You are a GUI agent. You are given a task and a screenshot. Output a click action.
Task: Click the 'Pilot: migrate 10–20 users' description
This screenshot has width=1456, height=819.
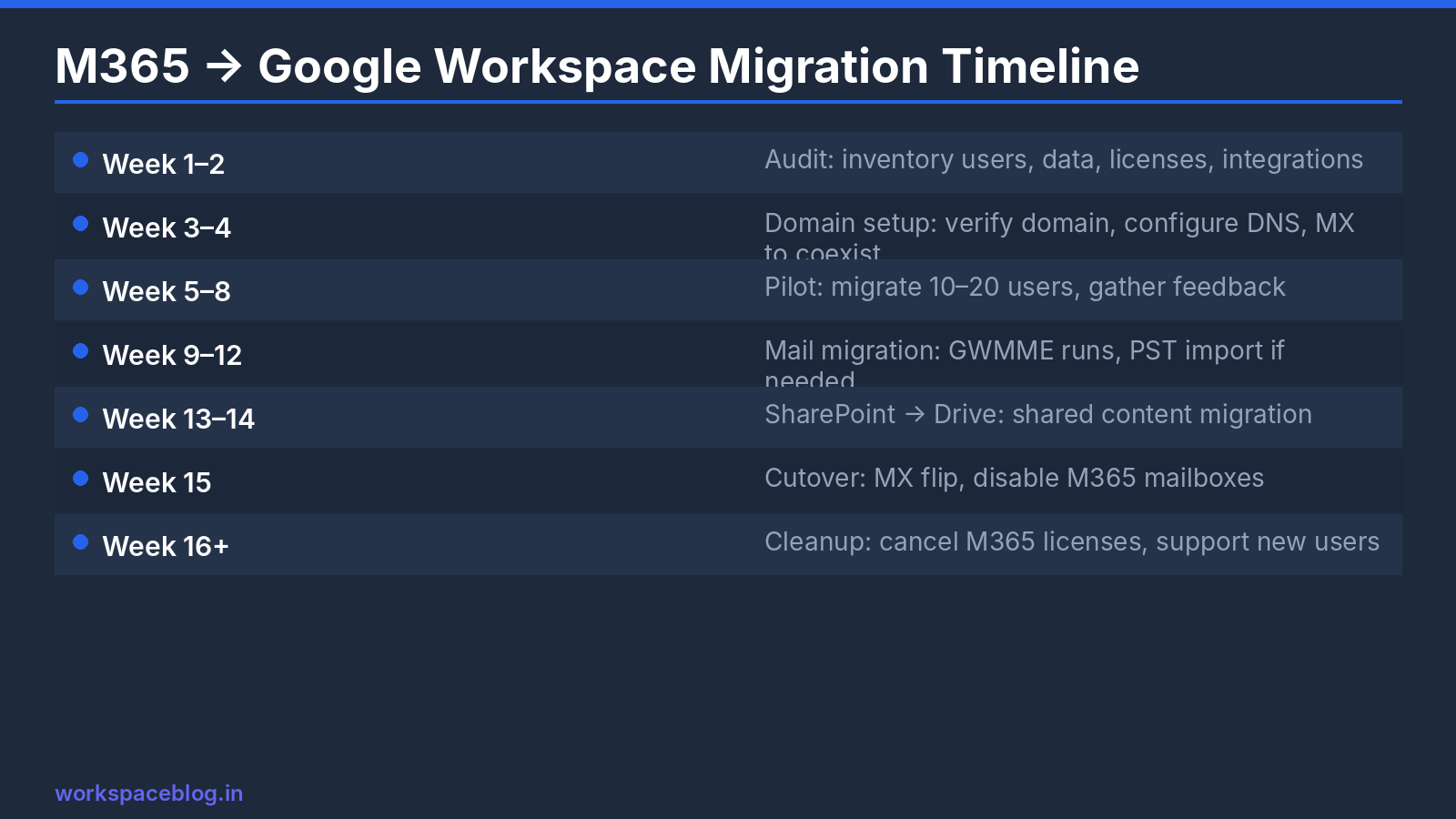click(1025, 287)
